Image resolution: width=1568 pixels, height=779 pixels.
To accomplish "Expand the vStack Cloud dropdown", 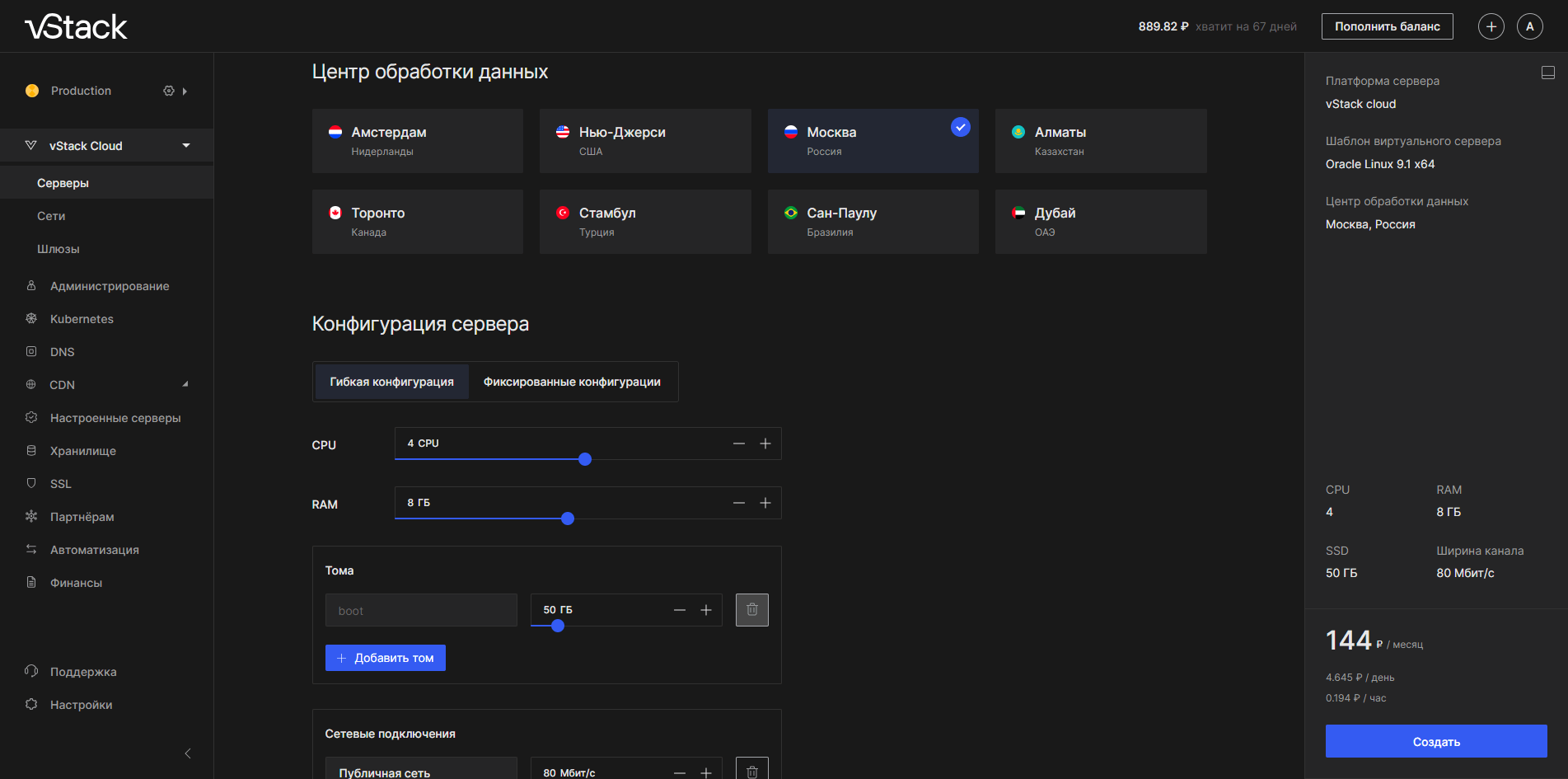I will (x=186, y=146).
